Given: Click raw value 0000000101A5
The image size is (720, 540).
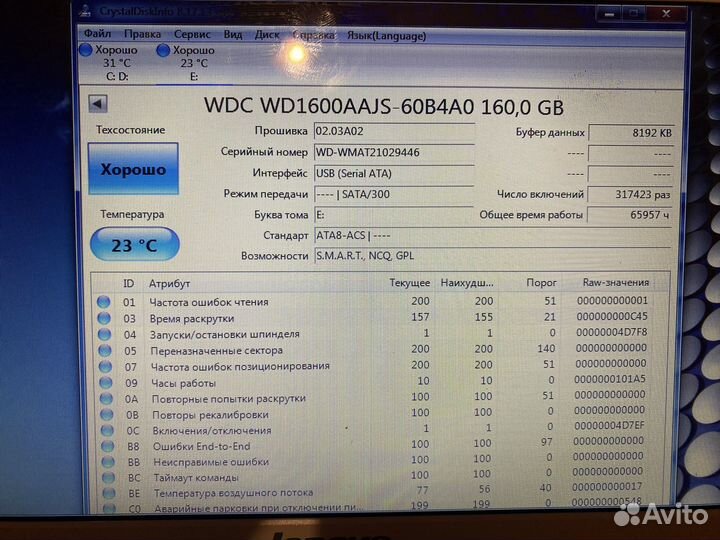Looking at the screenshot, I should pos(610,379).
